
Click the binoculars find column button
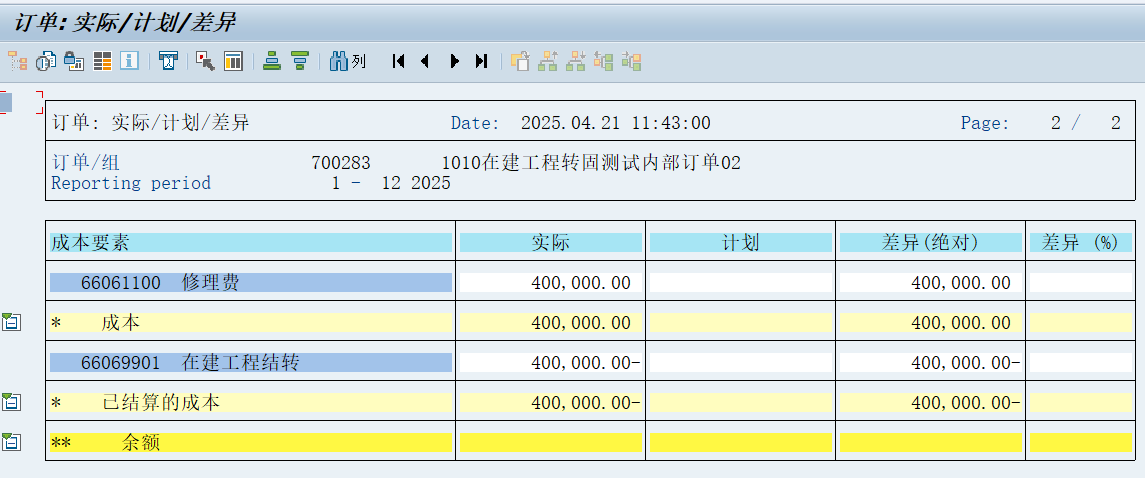[x=348, y=61]
